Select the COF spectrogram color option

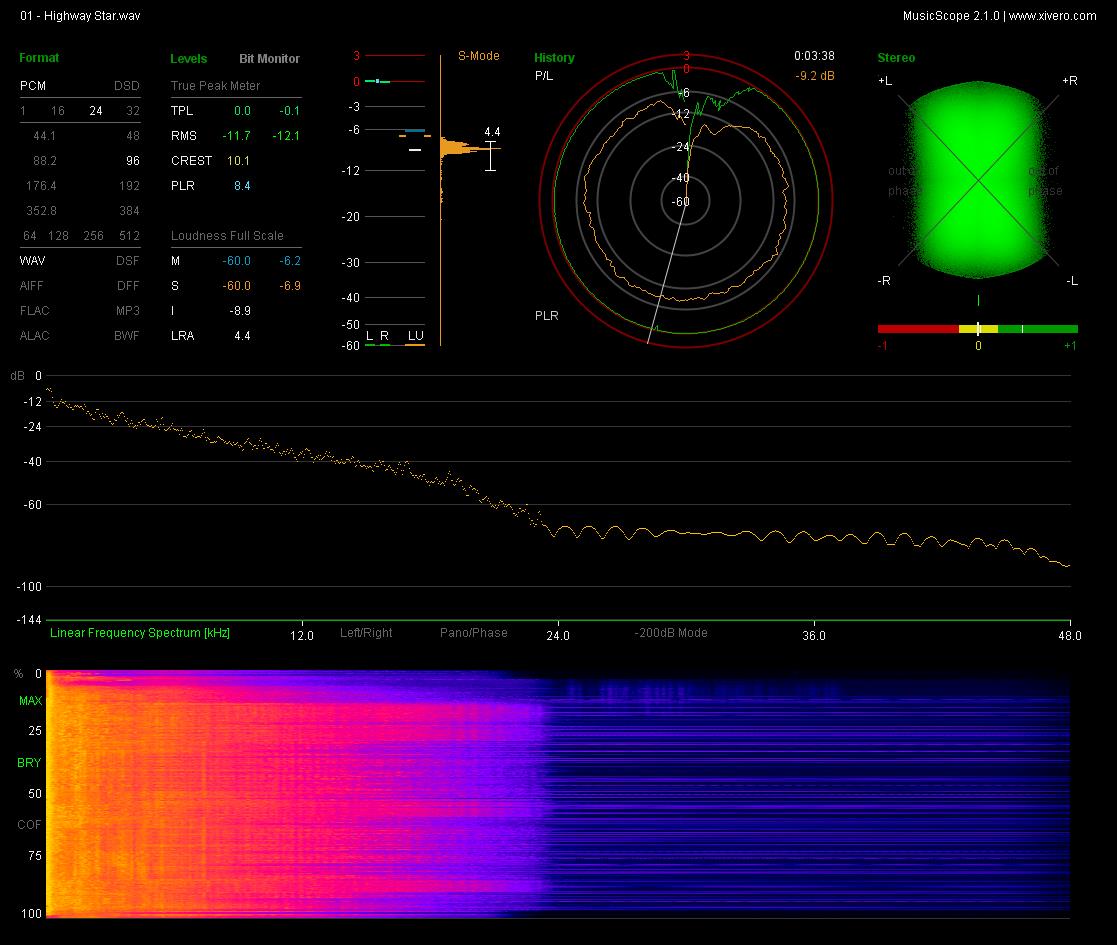29,825
